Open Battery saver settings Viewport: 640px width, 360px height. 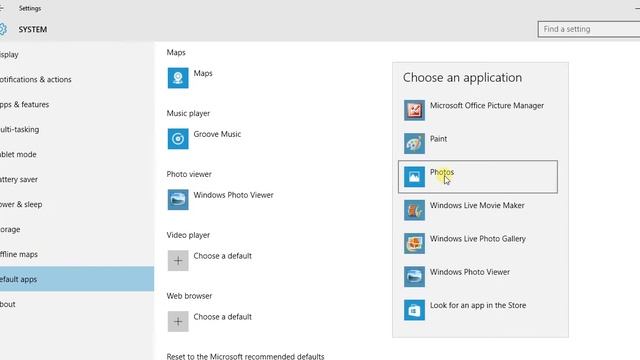pos(77,179)
